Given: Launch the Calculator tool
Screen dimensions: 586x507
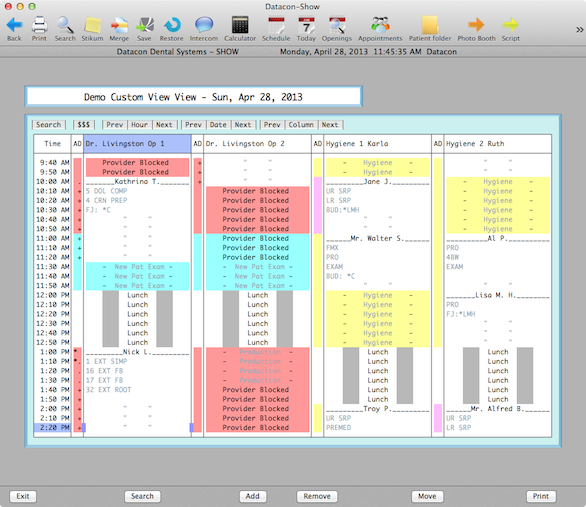Looking at the screenshot, I should tap(240, 25).
